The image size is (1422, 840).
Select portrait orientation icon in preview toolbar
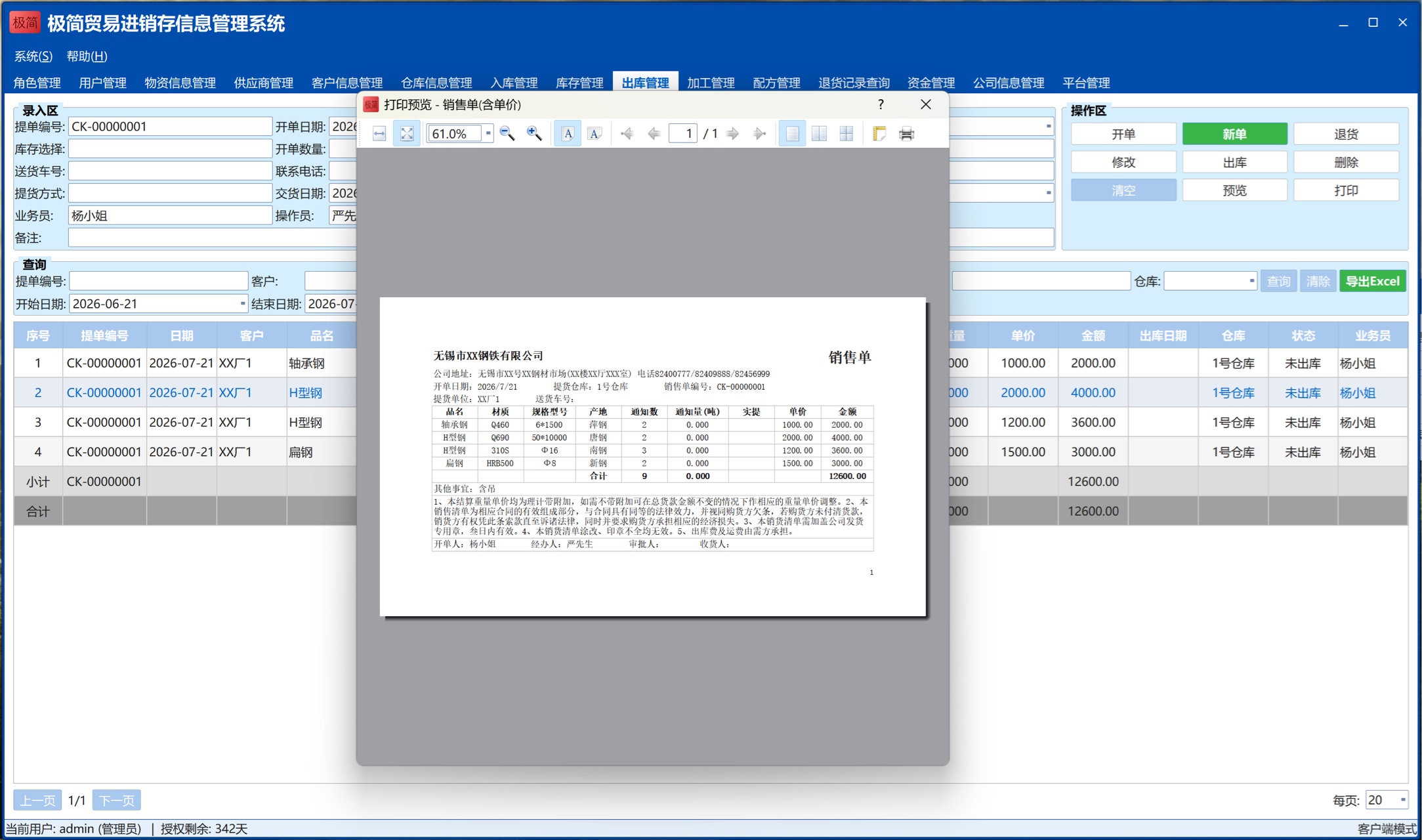(568, 134)
